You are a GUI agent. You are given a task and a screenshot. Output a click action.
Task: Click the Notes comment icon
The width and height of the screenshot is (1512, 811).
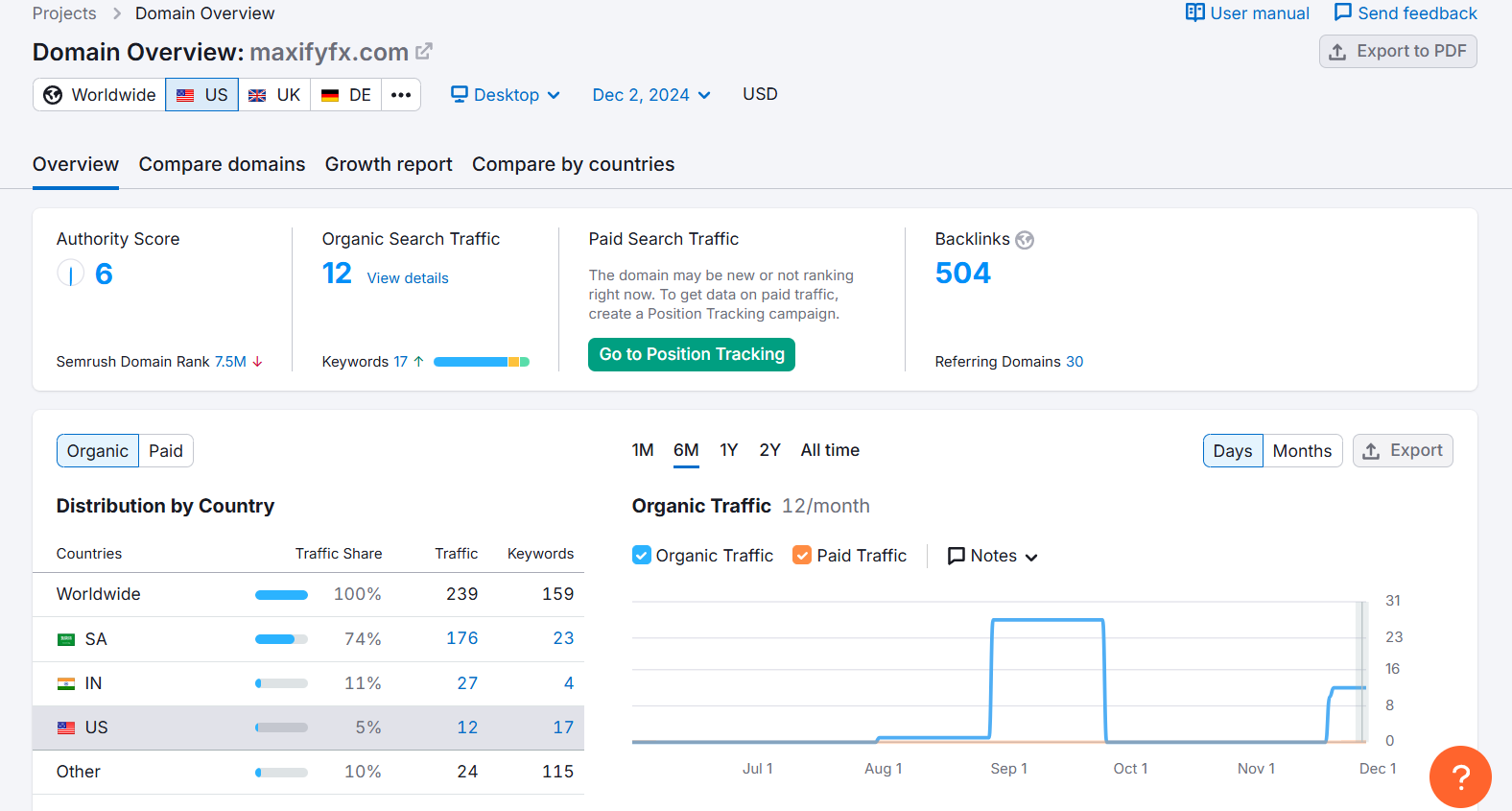pyautogui.click(x=957, y=556)
